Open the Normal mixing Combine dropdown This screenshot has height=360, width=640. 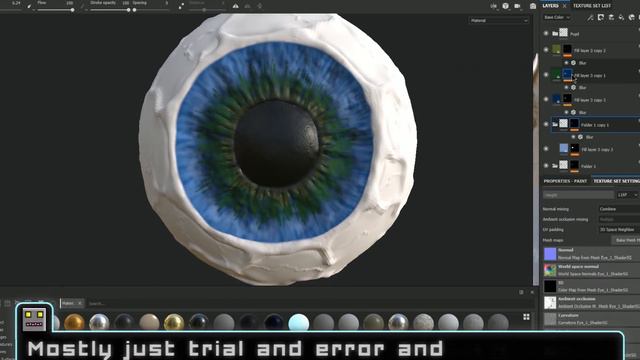click(x=619, y=209)
